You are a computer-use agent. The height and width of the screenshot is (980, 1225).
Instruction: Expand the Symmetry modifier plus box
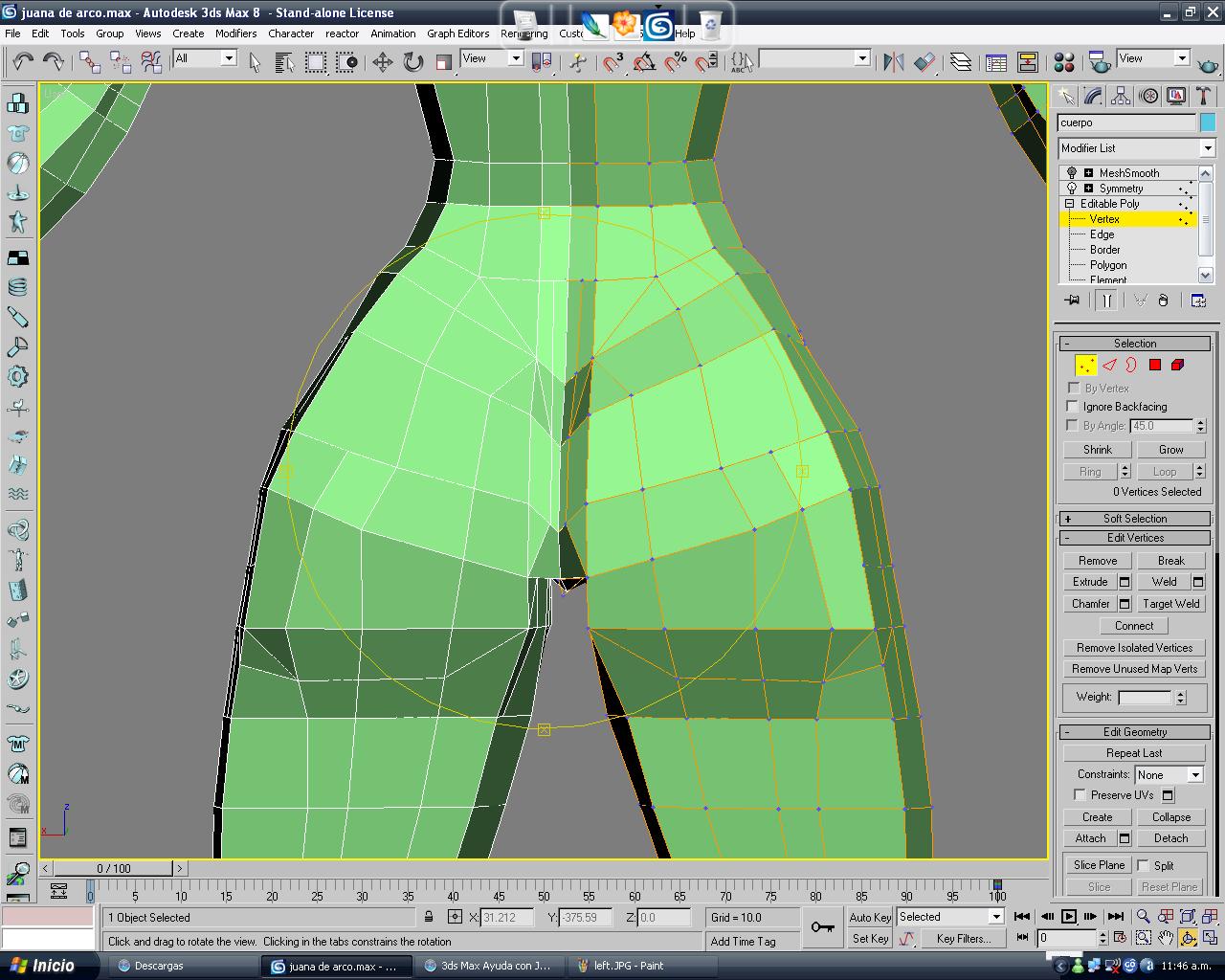1088,189
